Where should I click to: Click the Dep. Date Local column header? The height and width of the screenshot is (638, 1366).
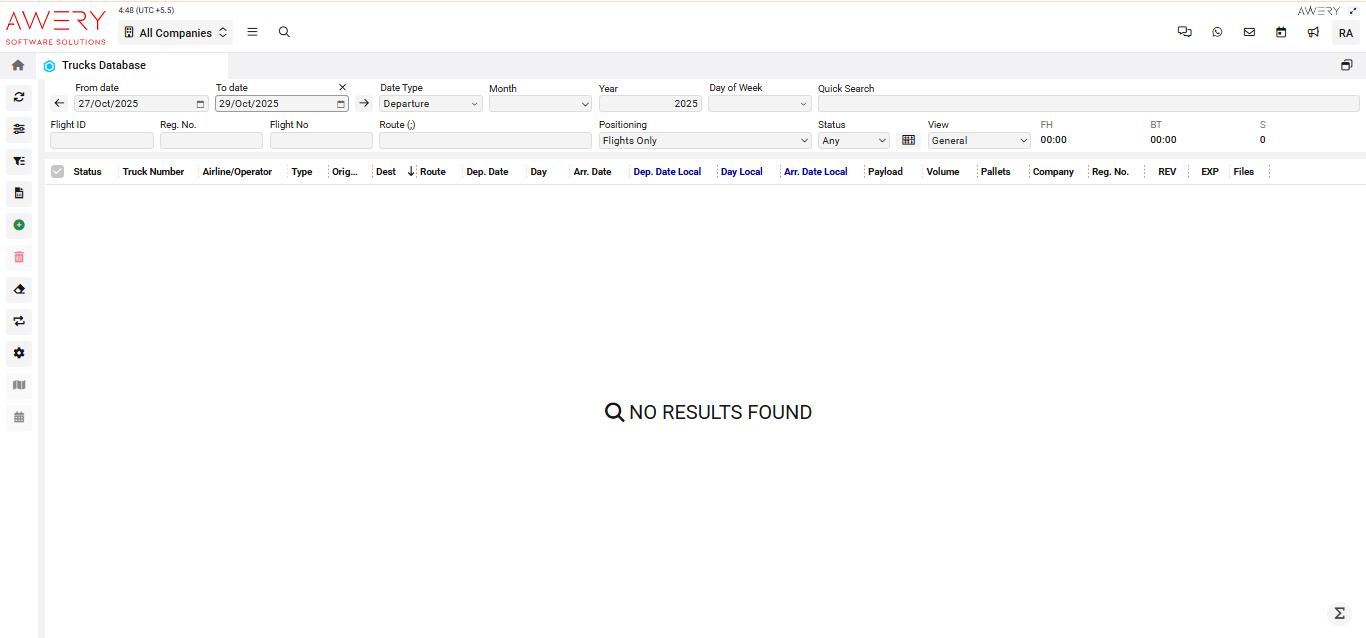[667, 172]
